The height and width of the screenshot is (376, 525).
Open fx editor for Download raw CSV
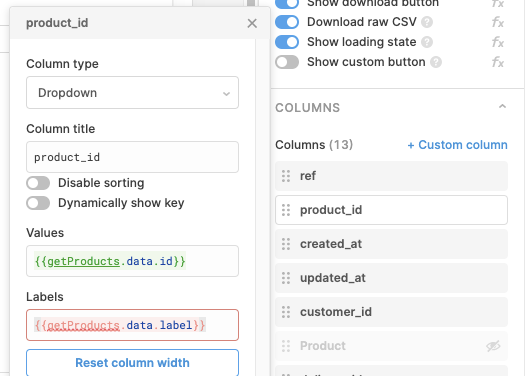coord(498,22)
